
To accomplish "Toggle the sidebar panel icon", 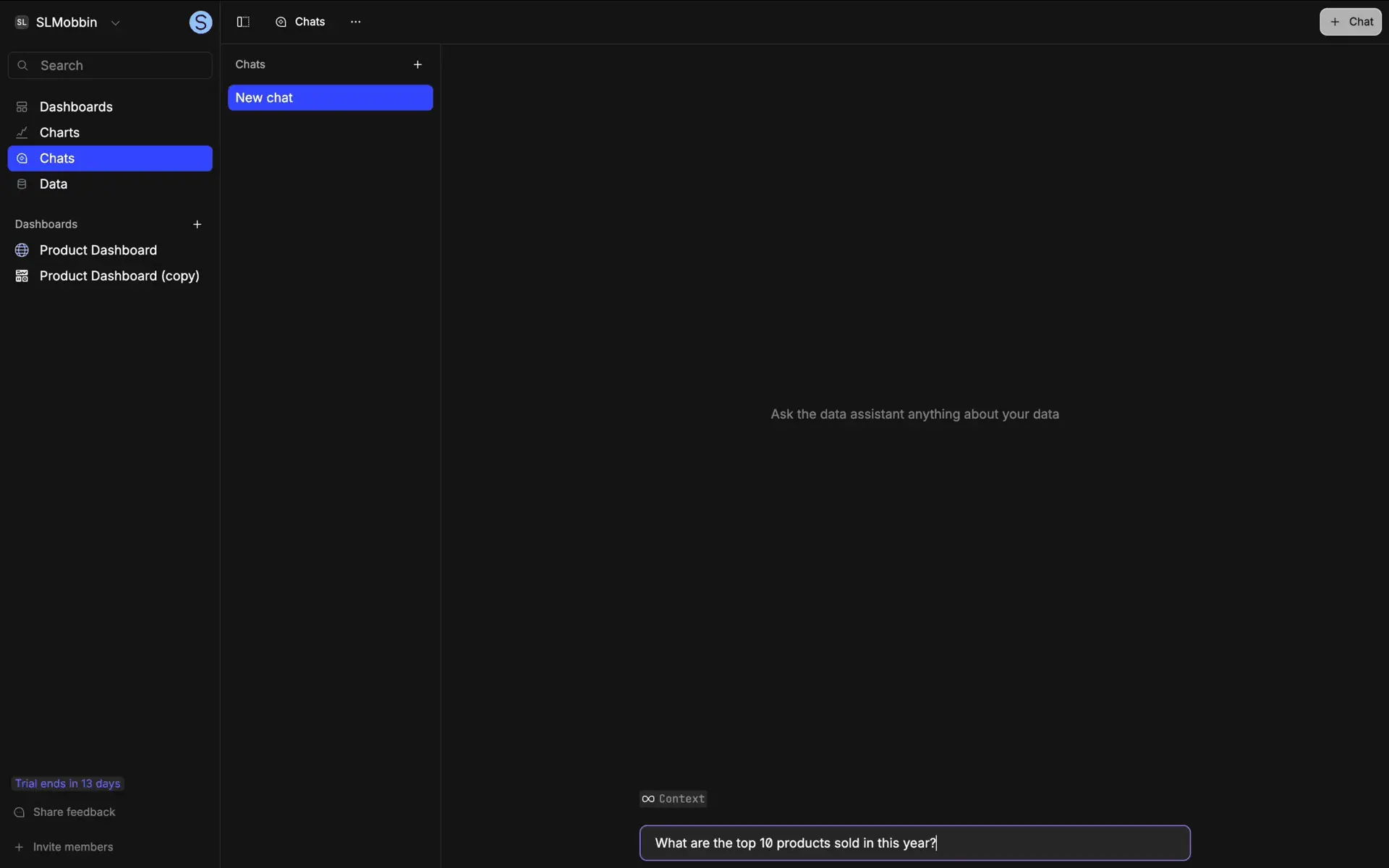I will pos(243,22).
